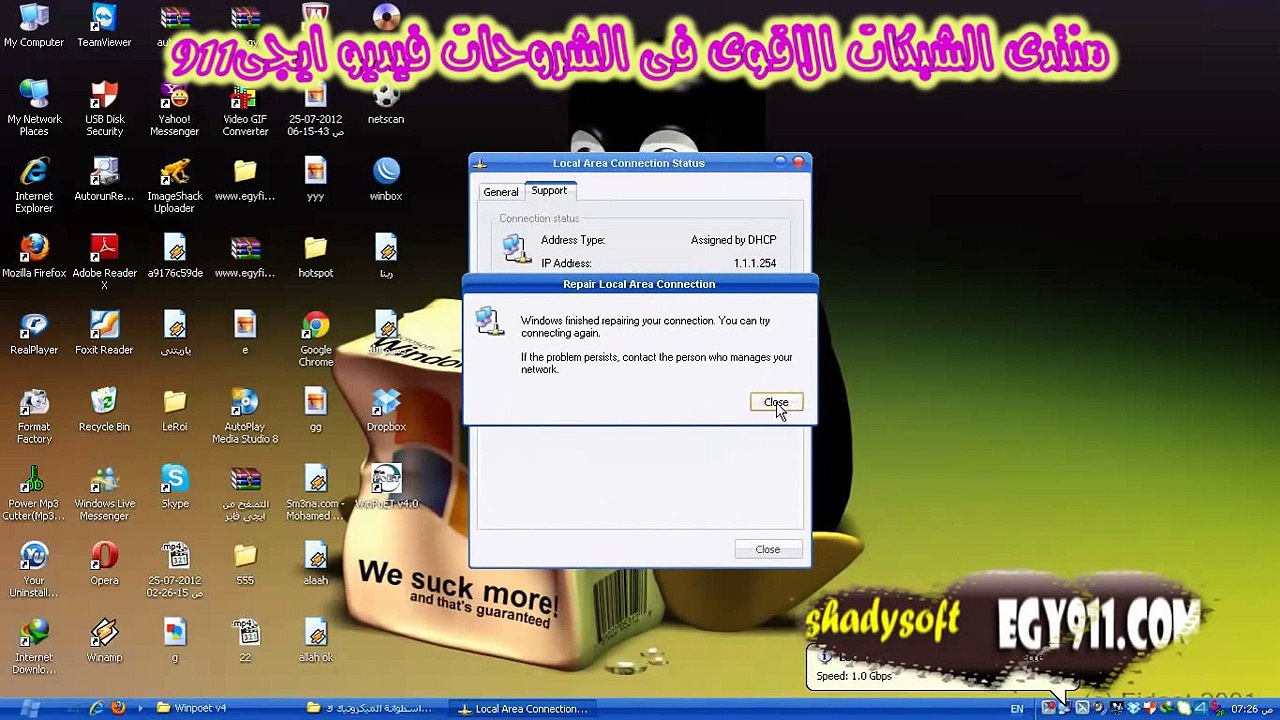The image size is (1280, 720).
Task: Open the Foxit Reader desktop shortcut
Action: coord(104,334)
